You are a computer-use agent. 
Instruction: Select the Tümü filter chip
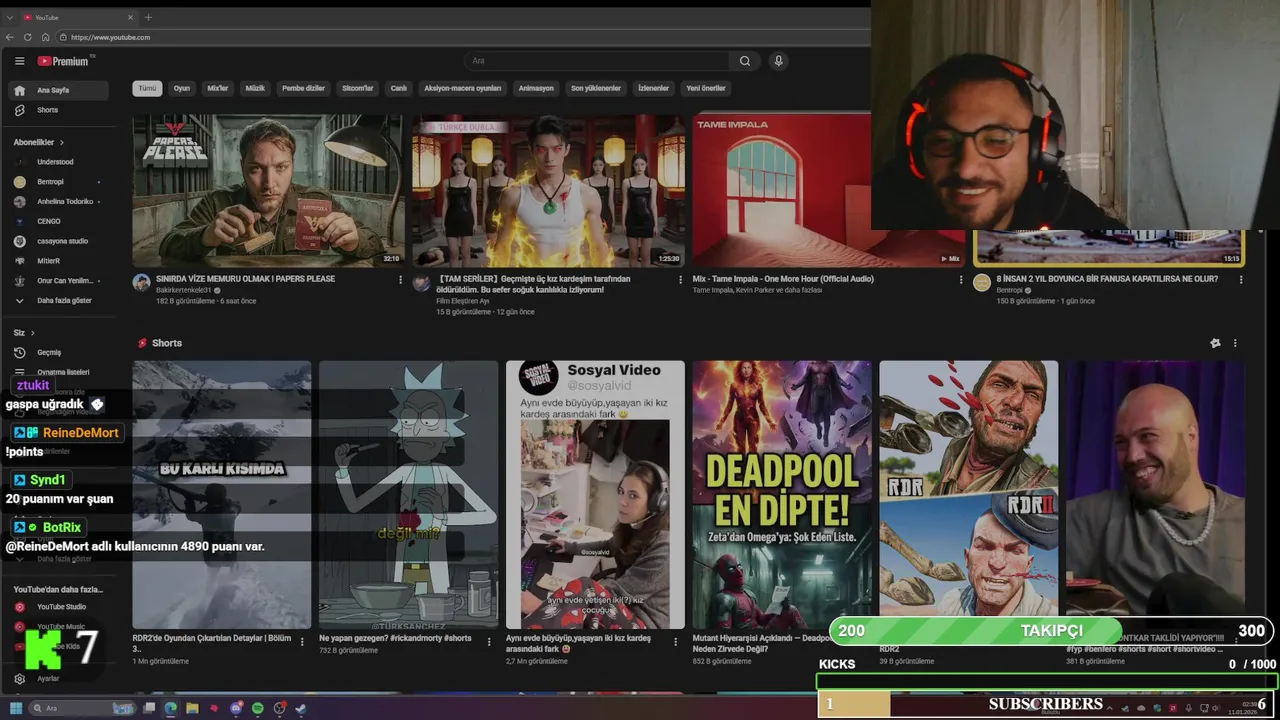tap(147, 88)
